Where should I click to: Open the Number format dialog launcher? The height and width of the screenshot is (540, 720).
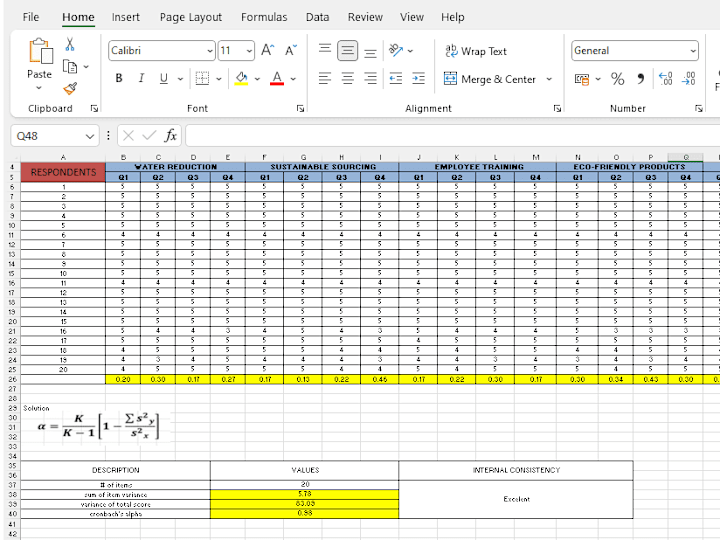(698, 108)
